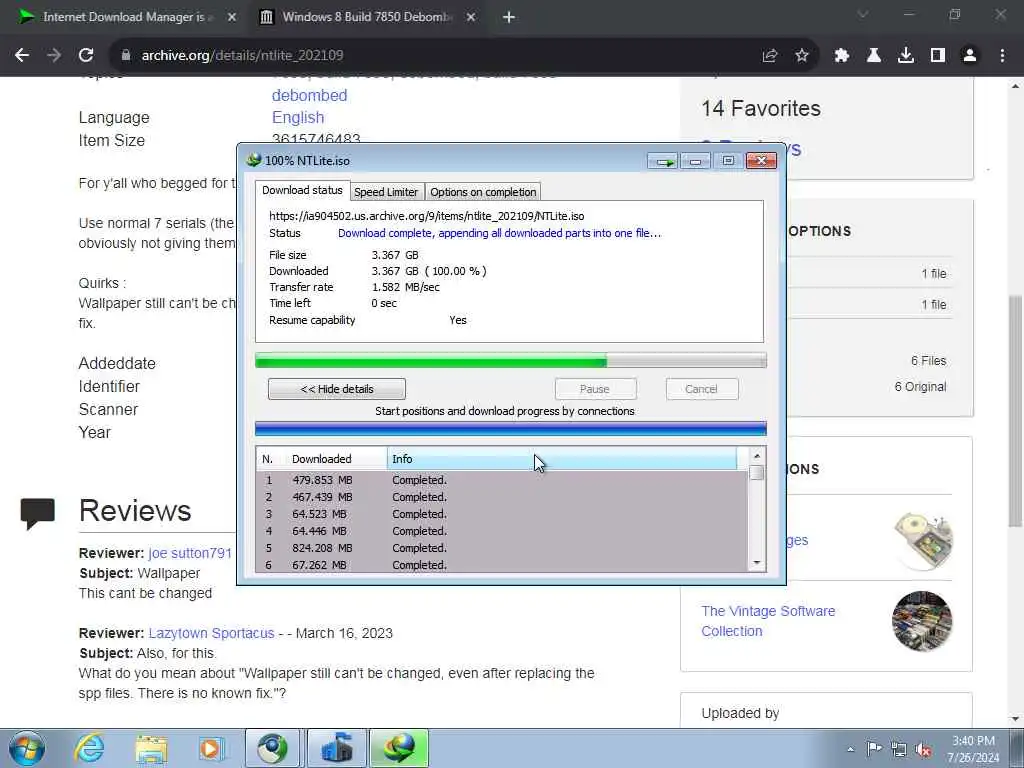Open the Chrome extensions puzzle icon

[842, 56]
